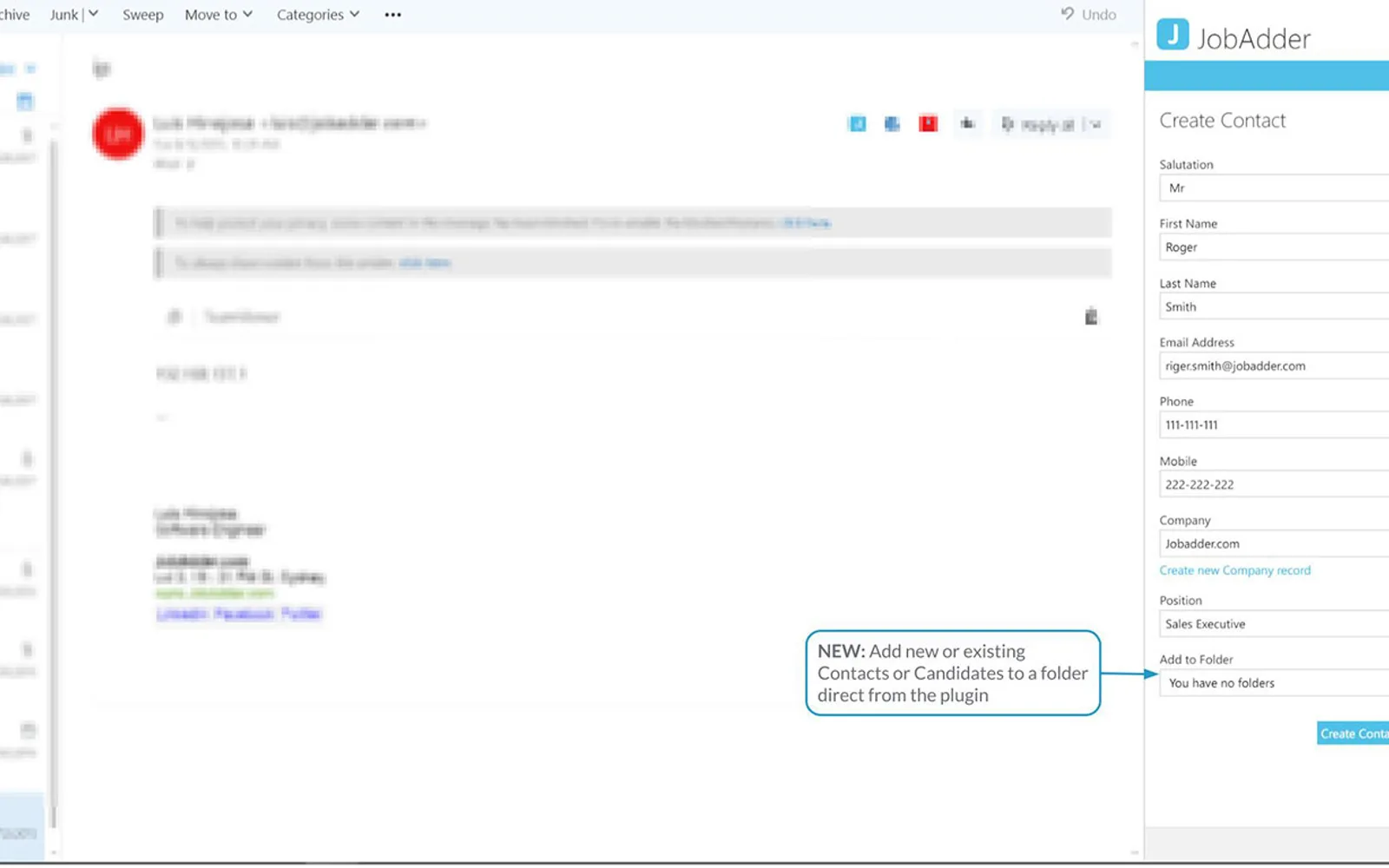Open the three-dot more actions menu

click(x=393, y=15)
